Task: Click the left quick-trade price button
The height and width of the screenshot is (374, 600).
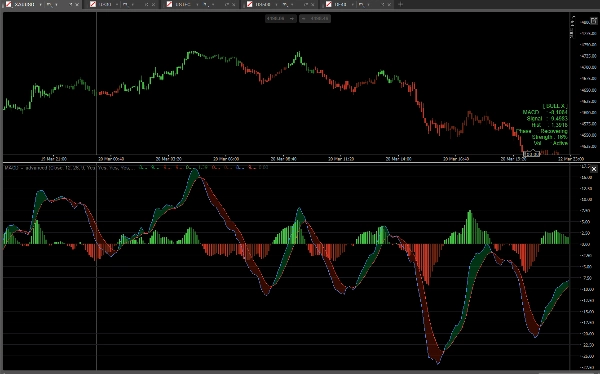Action: click(281, 18)
